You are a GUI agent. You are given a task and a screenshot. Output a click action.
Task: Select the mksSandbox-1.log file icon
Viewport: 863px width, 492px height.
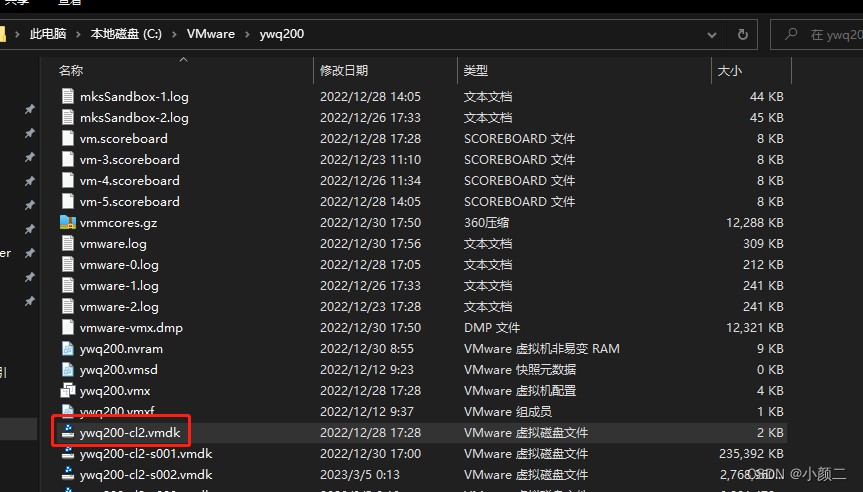point(68,97)
